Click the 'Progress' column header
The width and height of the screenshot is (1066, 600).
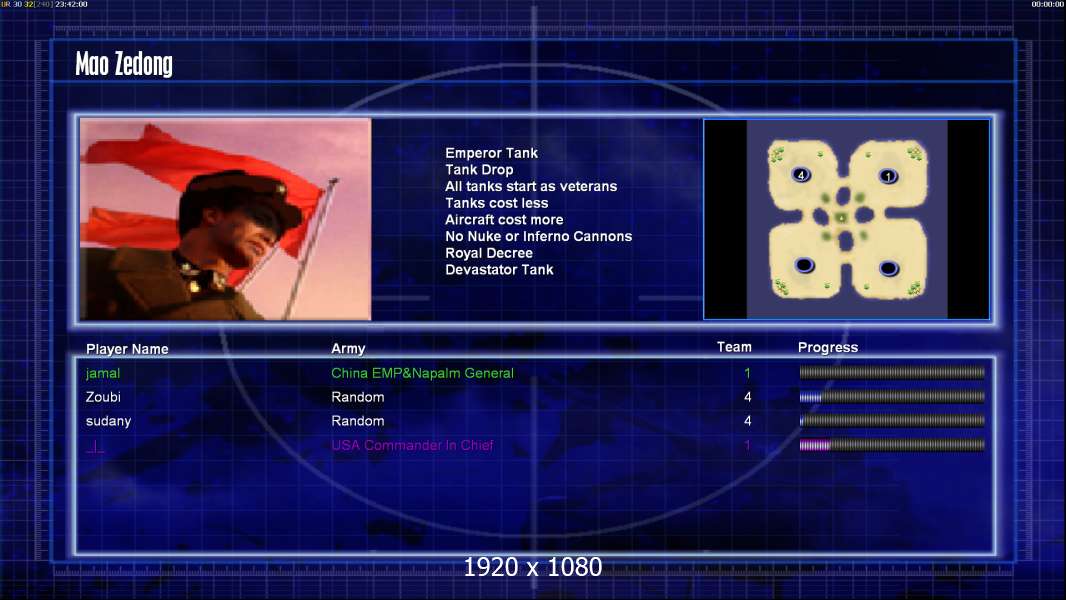(827, 348)
